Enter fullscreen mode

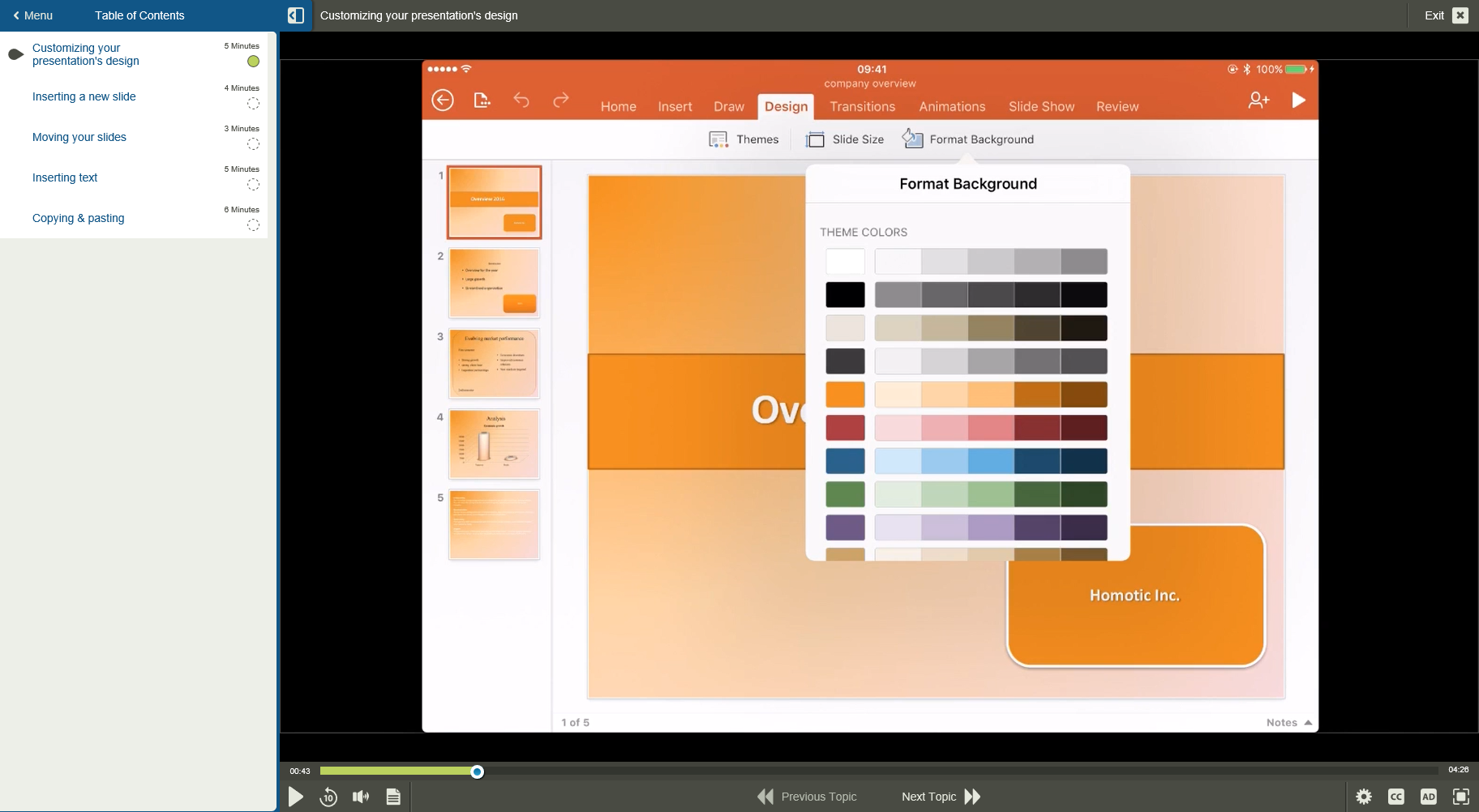pos(1462,797)
